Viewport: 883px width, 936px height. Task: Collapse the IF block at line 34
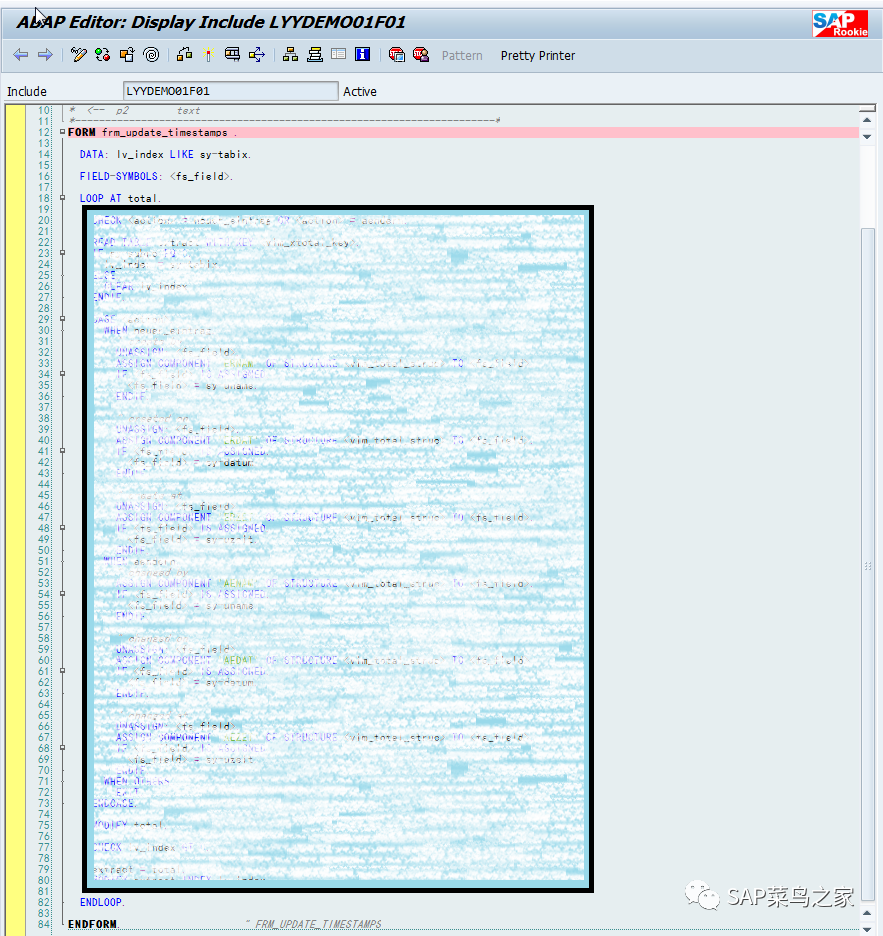[62, 374]
